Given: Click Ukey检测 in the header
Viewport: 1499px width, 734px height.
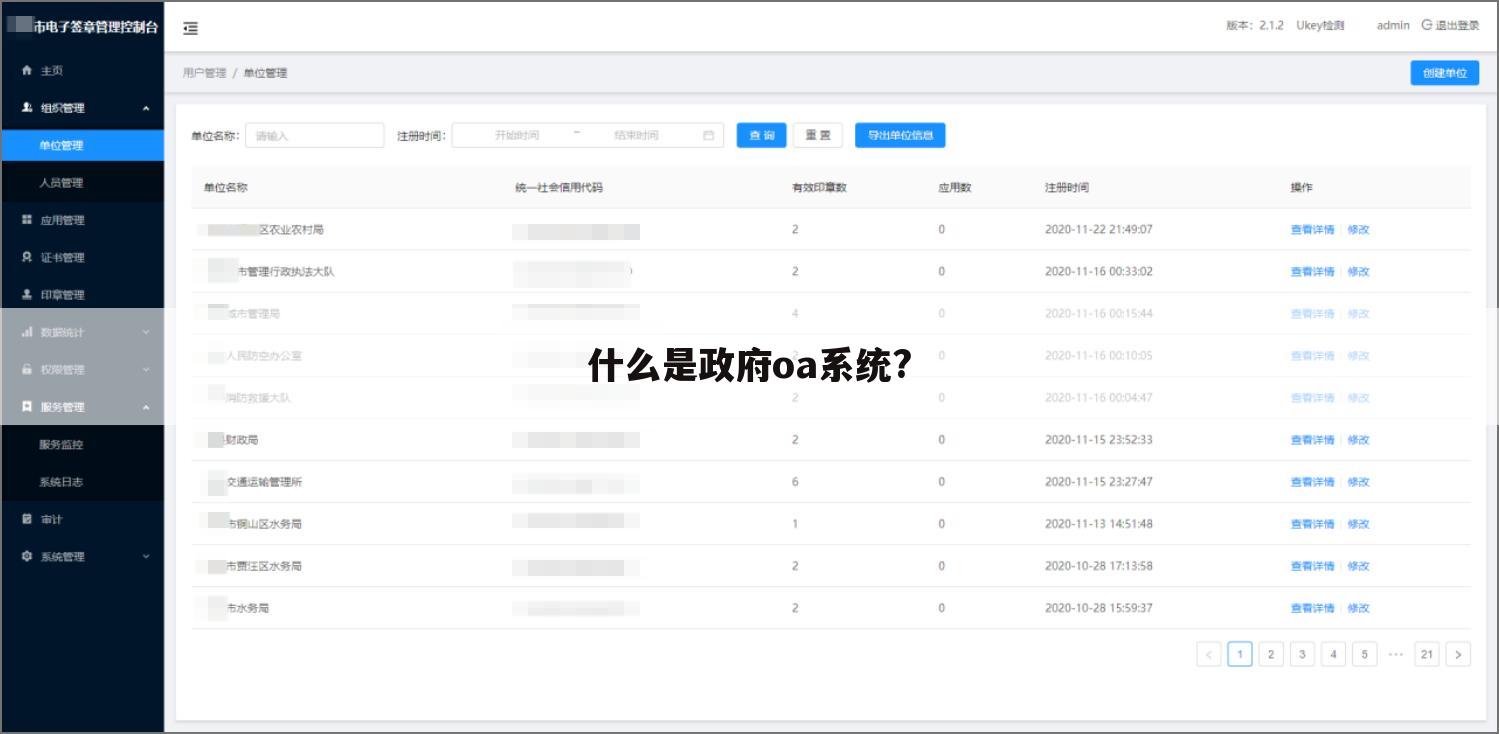Looking at the screenshot, I should click(1320, 26).
